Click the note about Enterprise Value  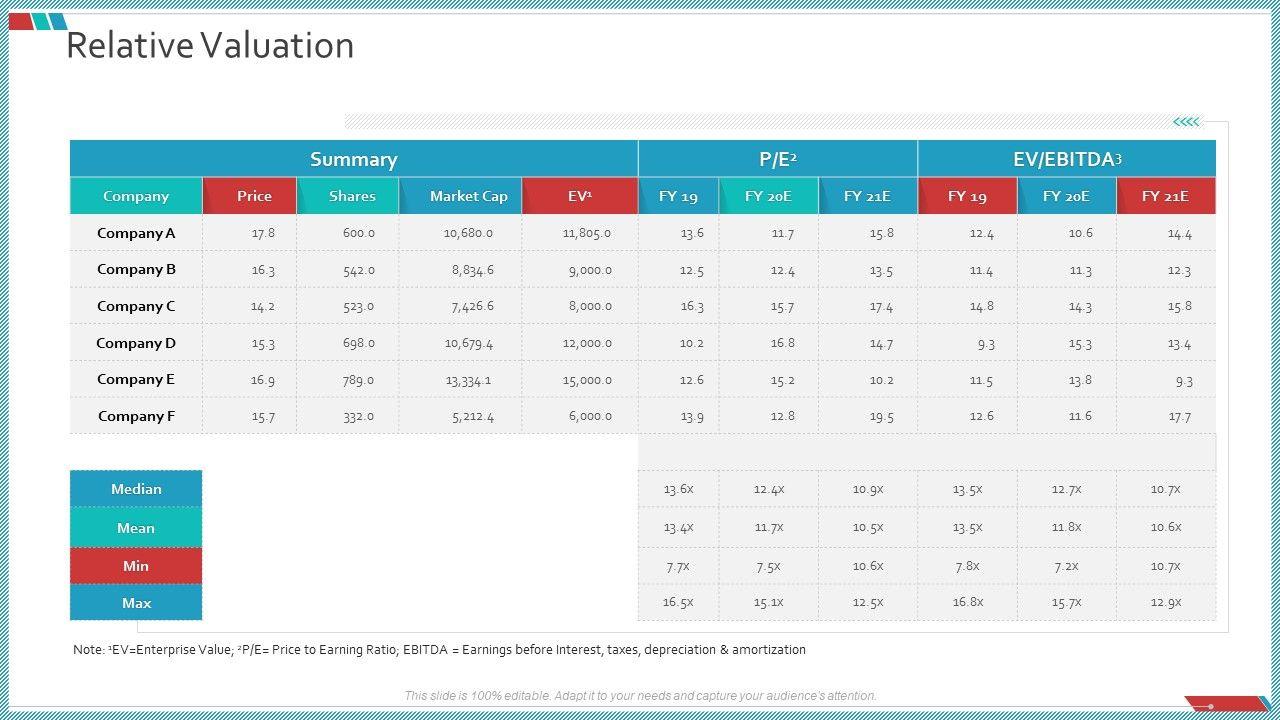439,650
